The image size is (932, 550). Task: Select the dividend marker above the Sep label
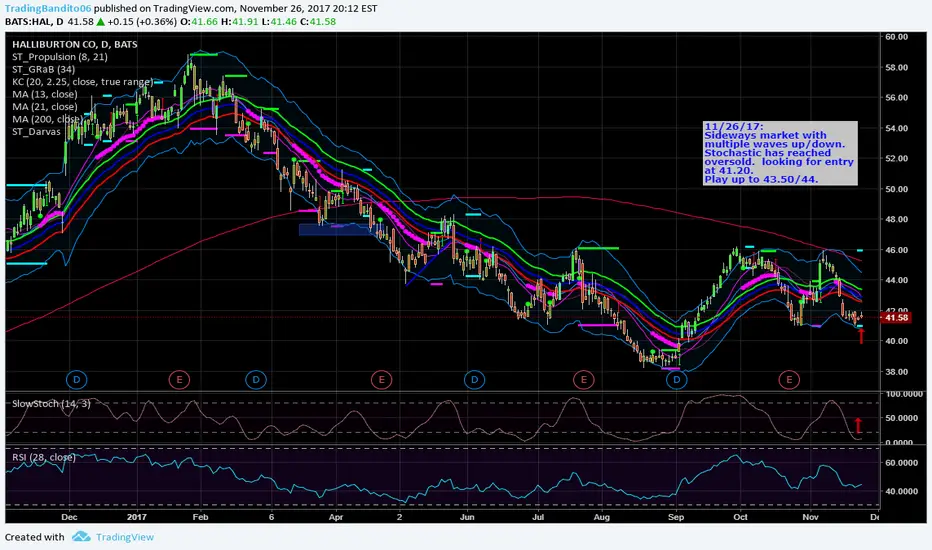676,379
